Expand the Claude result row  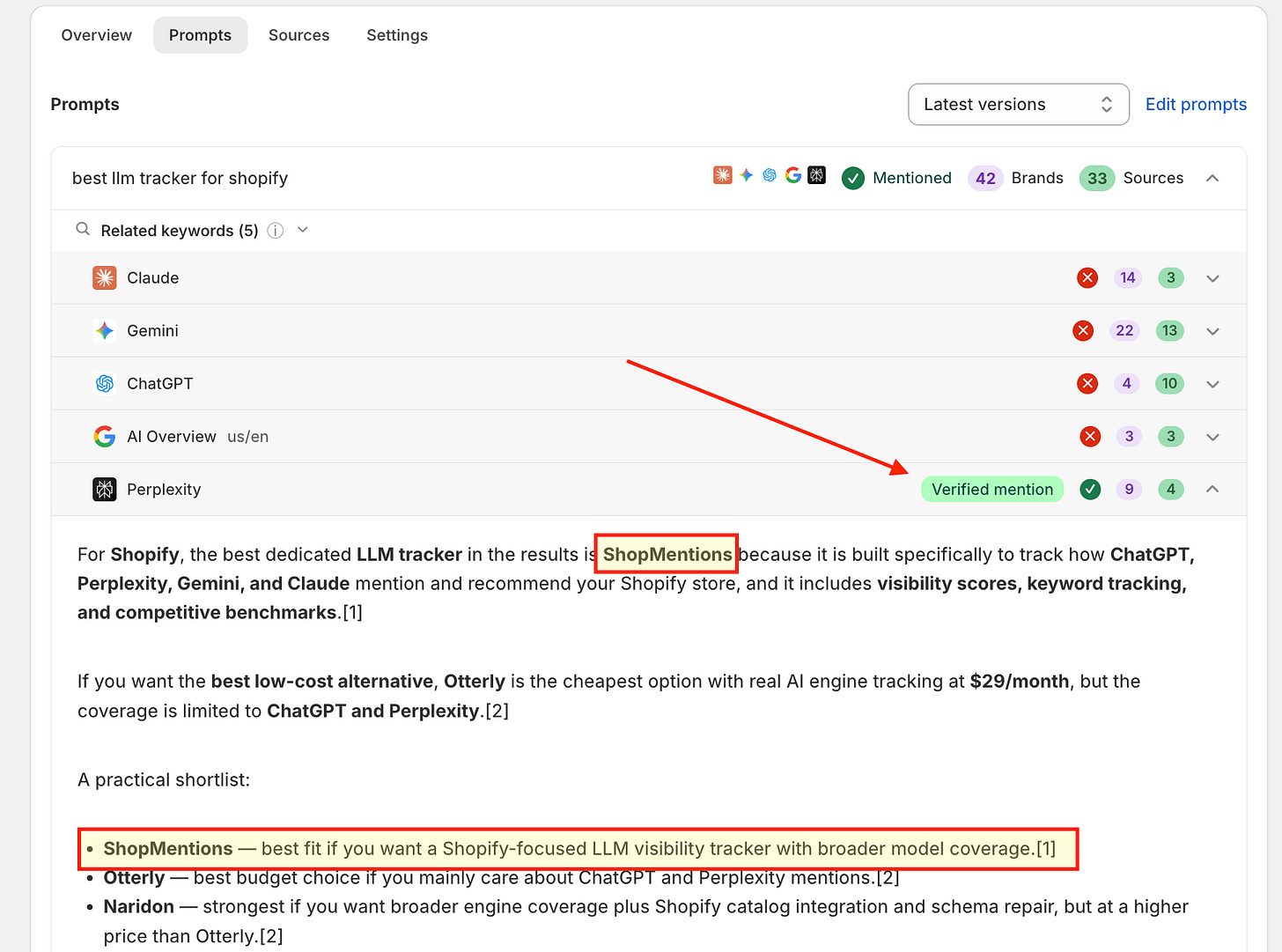coord(1212,278)
